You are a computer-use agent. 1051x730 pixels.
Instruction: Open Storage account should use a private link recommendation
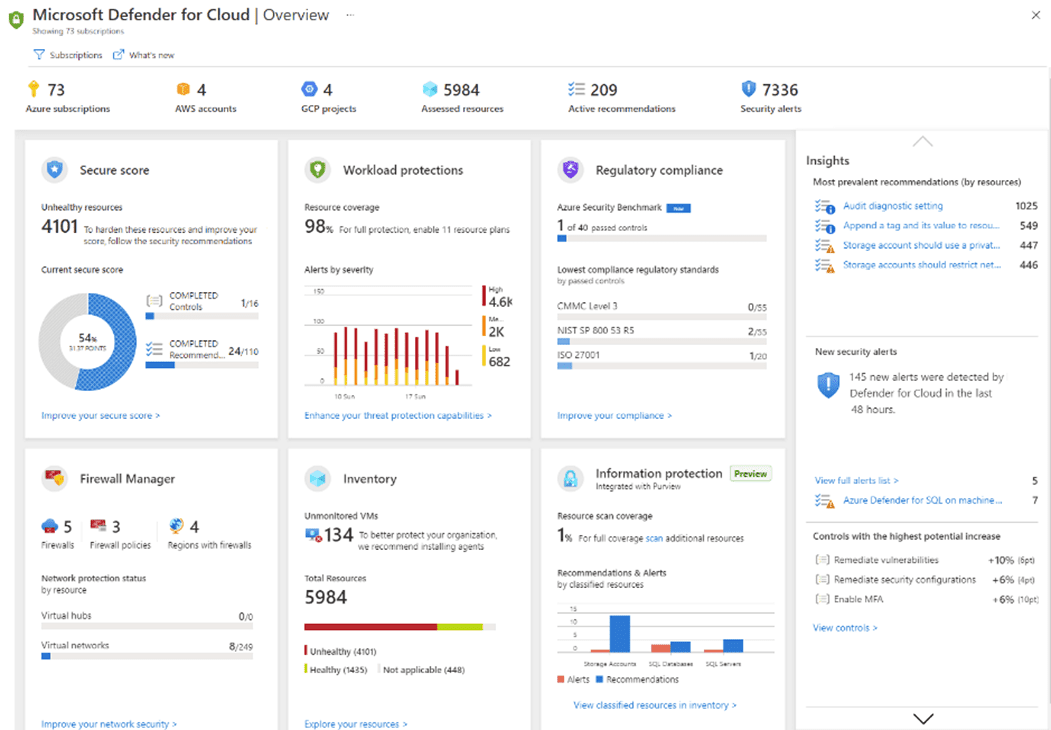(922, 245)
